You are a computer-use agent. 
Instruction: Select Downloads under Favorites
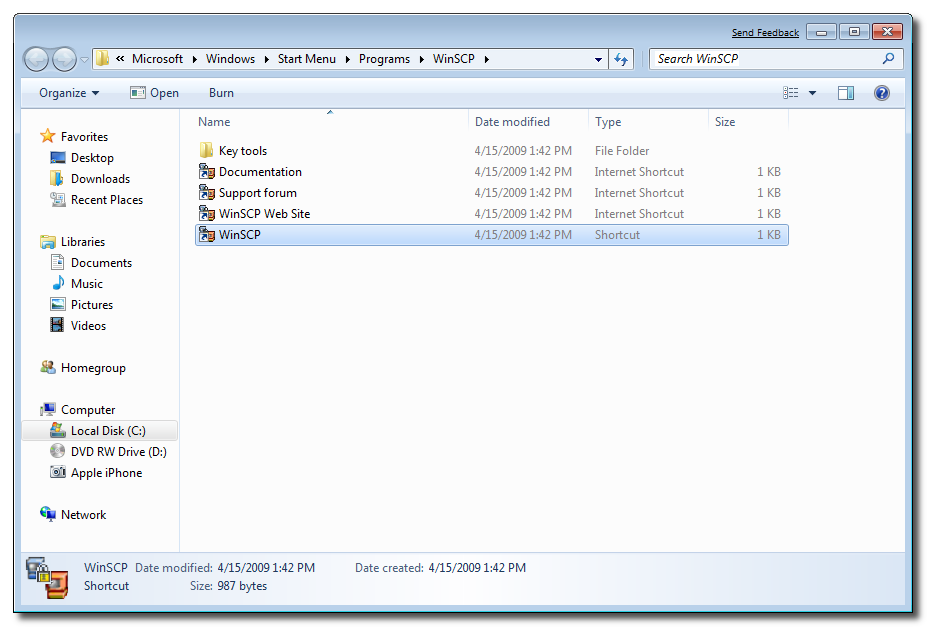(x=101, y=178)
